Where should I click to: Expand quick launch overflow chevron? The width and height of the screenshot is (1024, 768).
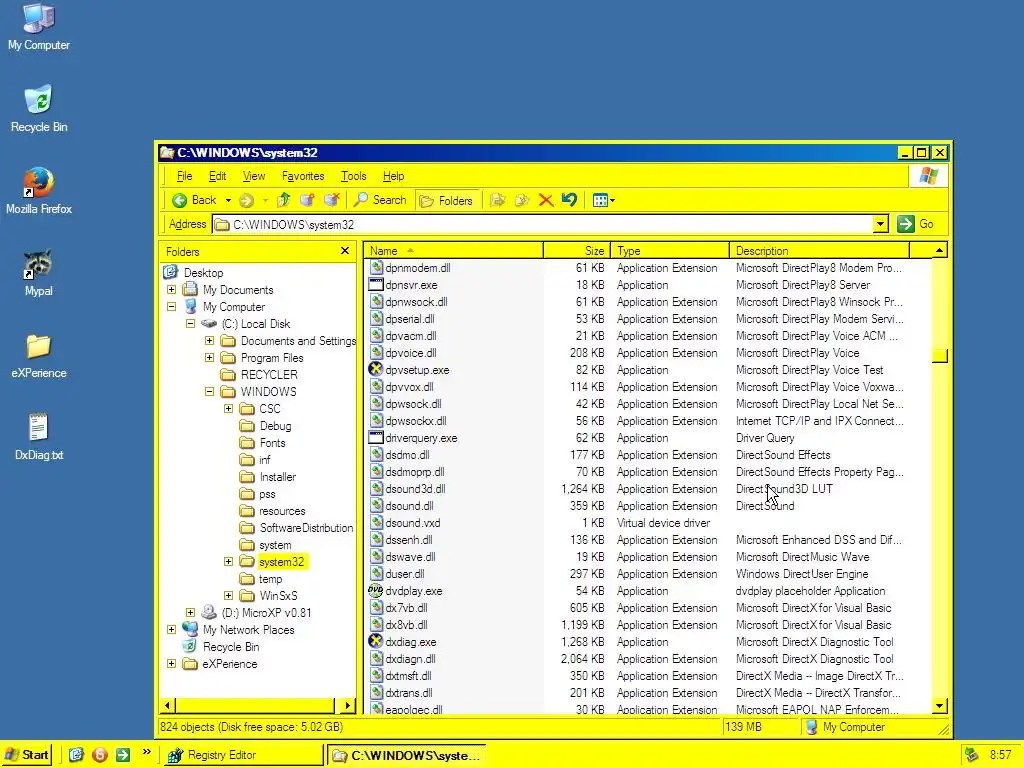(146, 752)
